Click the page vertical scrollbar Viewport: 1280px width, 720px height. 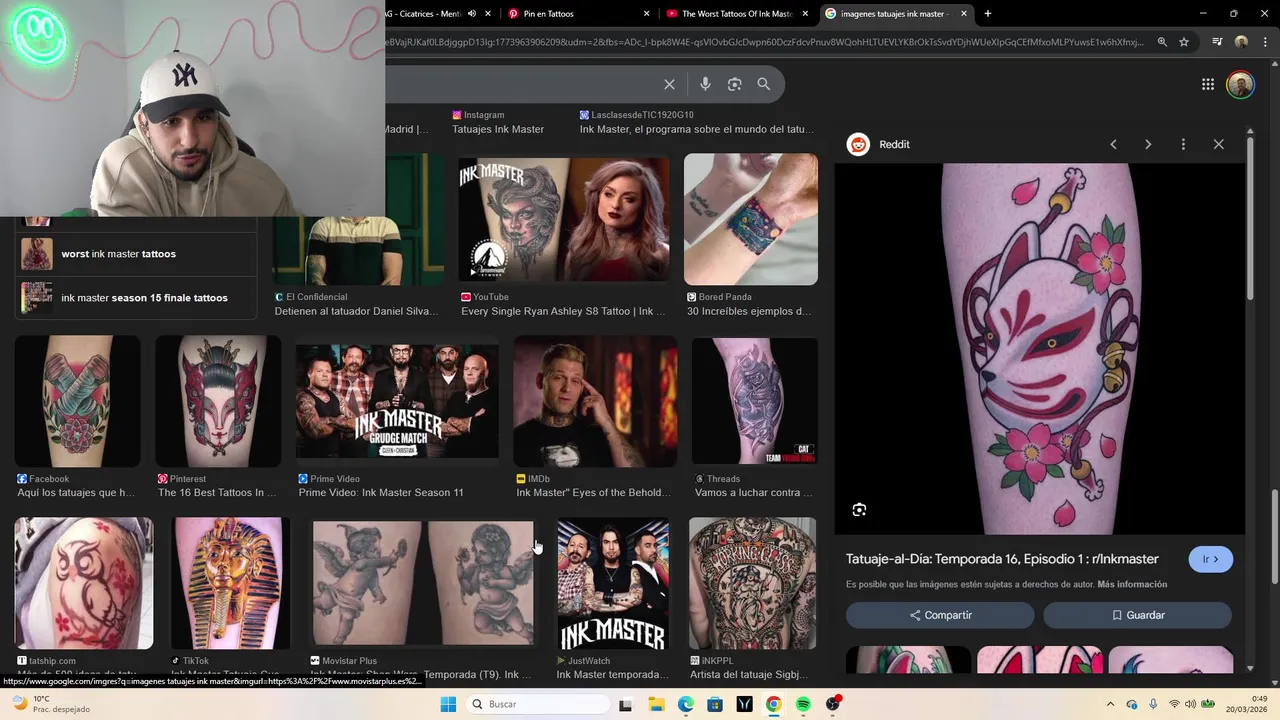click(1273, 537)
